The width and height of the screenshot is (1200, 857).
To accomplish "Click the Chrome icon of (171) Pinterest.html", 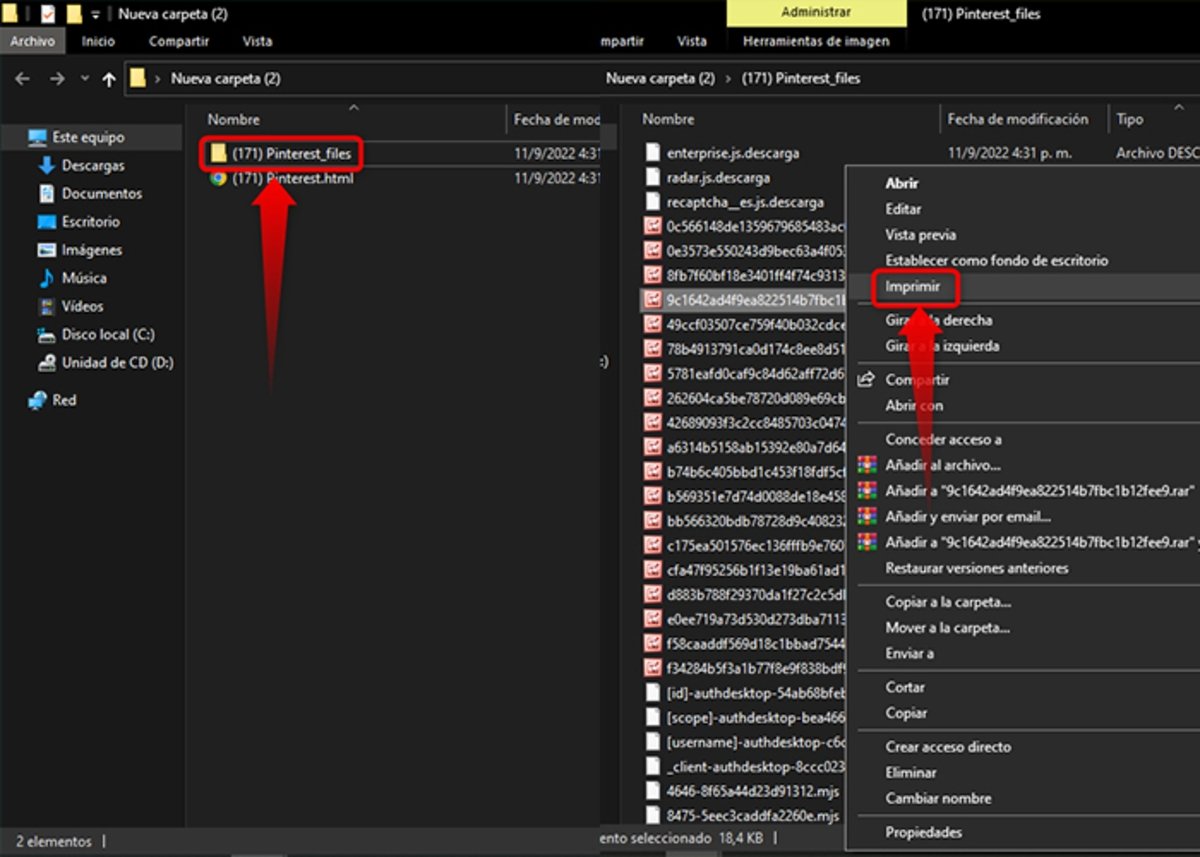I will click(218, 178).
